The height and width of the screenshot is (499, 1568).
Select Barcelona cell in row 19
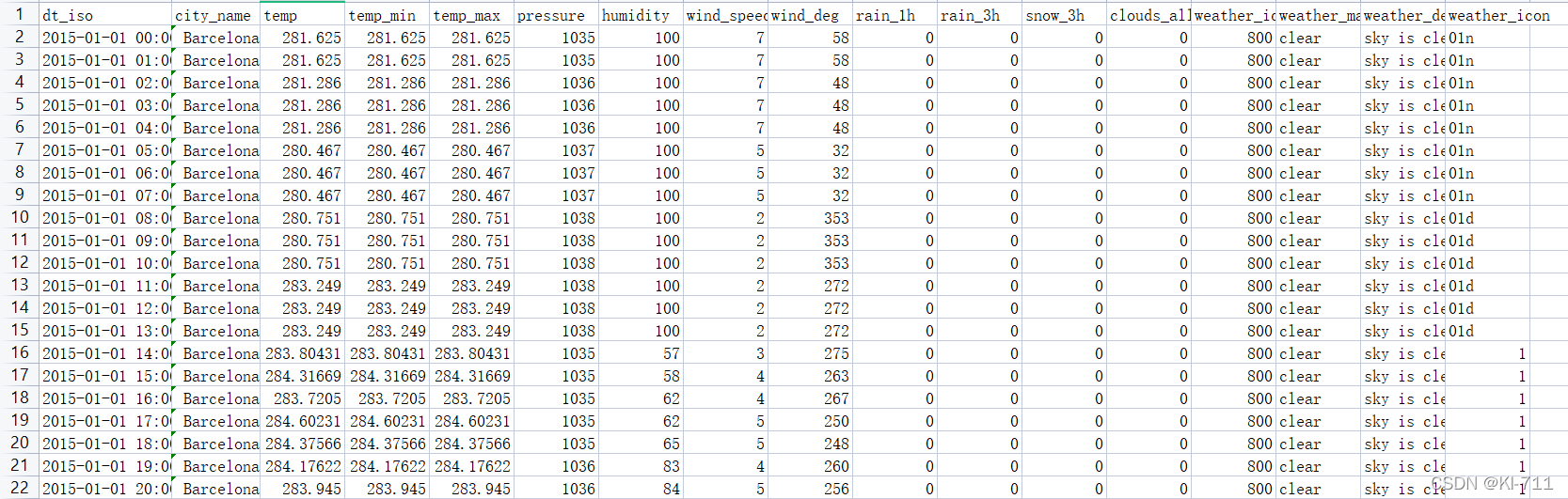(x=216, y=421)
